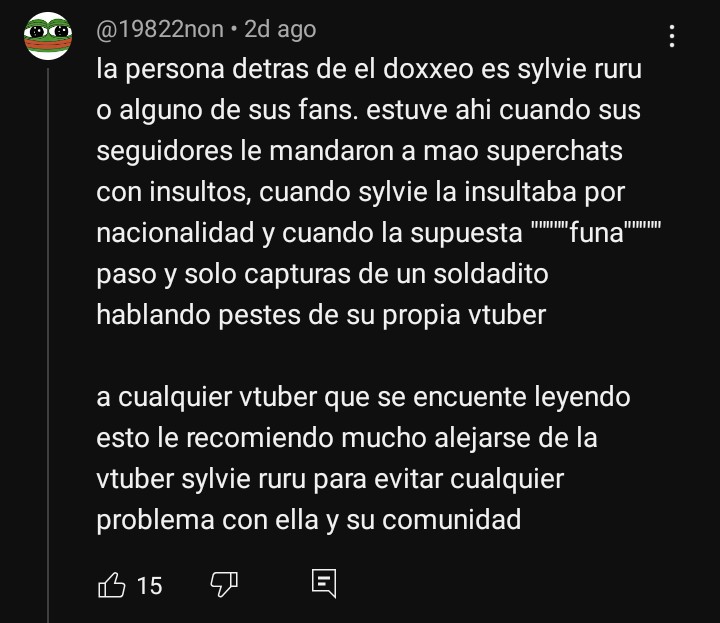This screenshot has height=623, width=720.
Task: Click the line starting "esto le recomiendo"
Action: tap(347, 438)
